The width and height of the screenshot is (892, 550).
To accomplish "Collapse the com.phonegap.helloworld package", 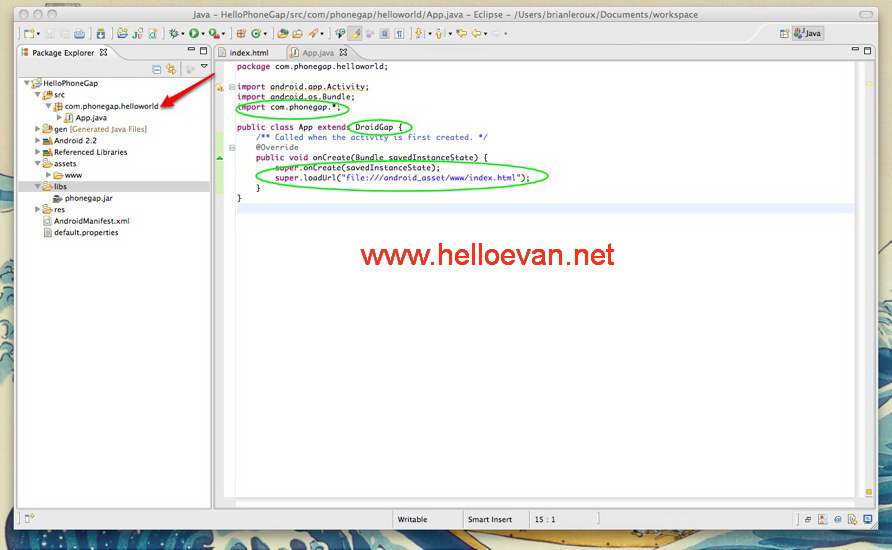I will click(48, 106).
